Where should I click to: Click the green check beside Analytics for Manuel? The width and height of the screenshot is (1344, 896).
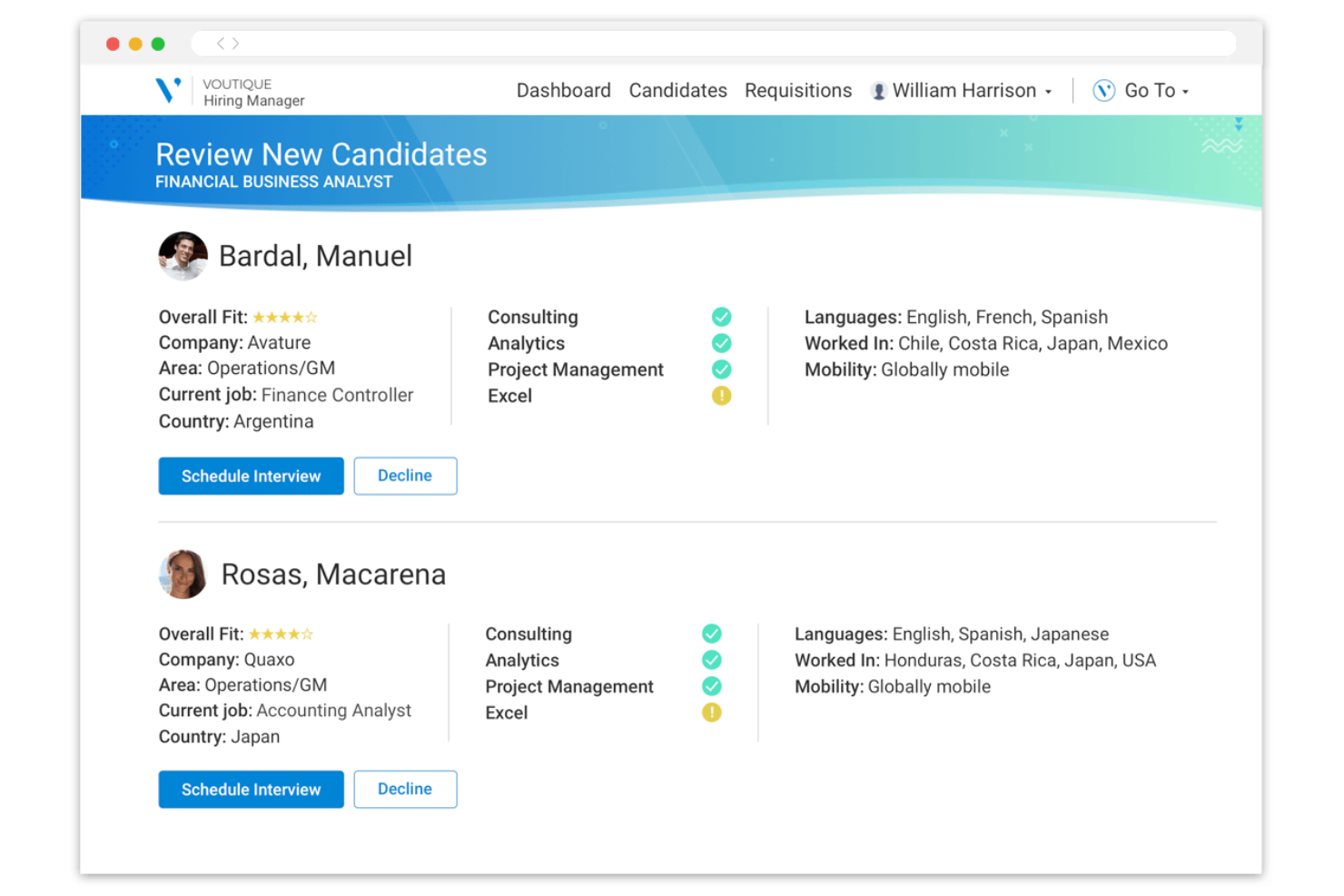point(721,343)
